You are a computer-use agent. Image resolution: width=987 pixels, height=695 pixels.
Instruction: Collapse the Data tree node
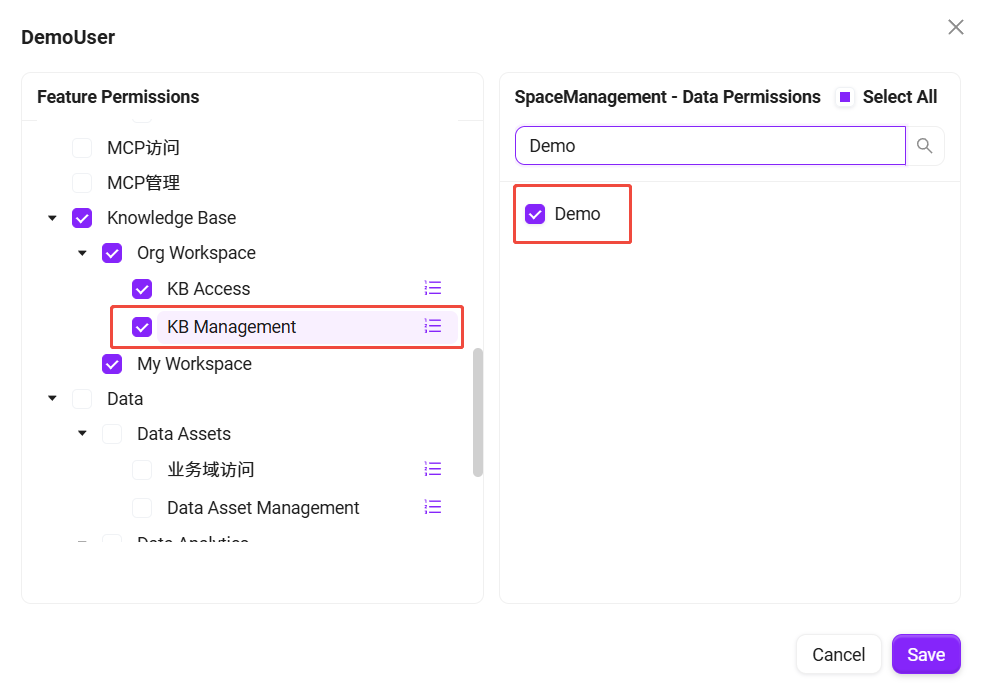coord(52,399)
